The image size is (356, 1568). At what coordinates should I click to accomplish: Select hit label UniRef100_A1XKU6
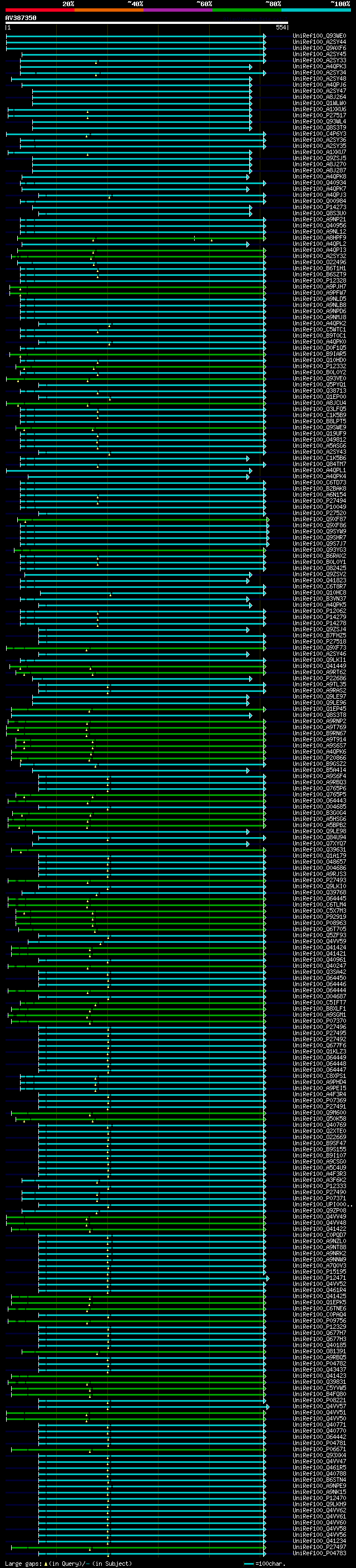pos(319,110)
